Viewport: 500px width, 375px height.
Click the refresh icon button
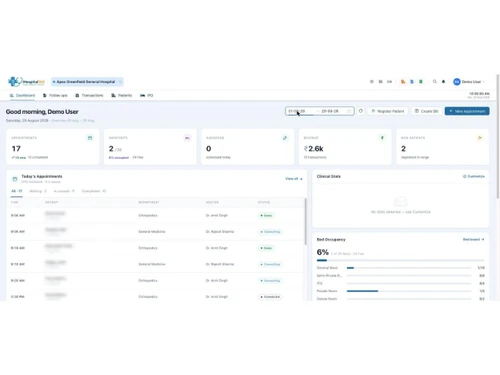(x=361, y=111)
